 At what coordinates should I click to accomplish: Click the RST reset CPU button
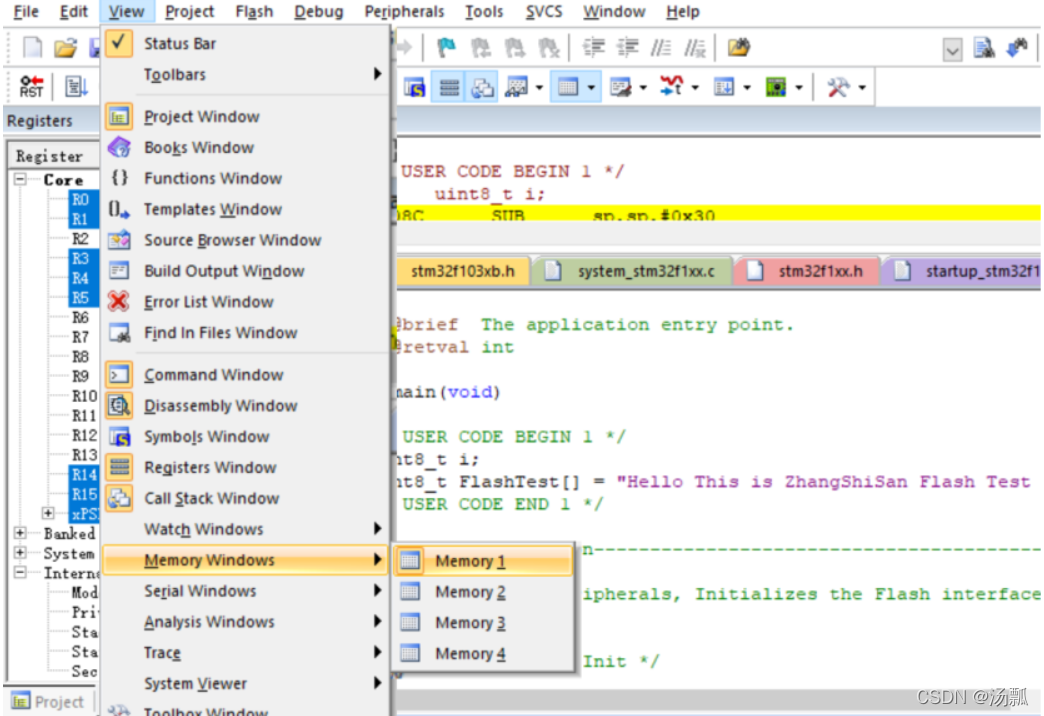(x=31, y=87)
